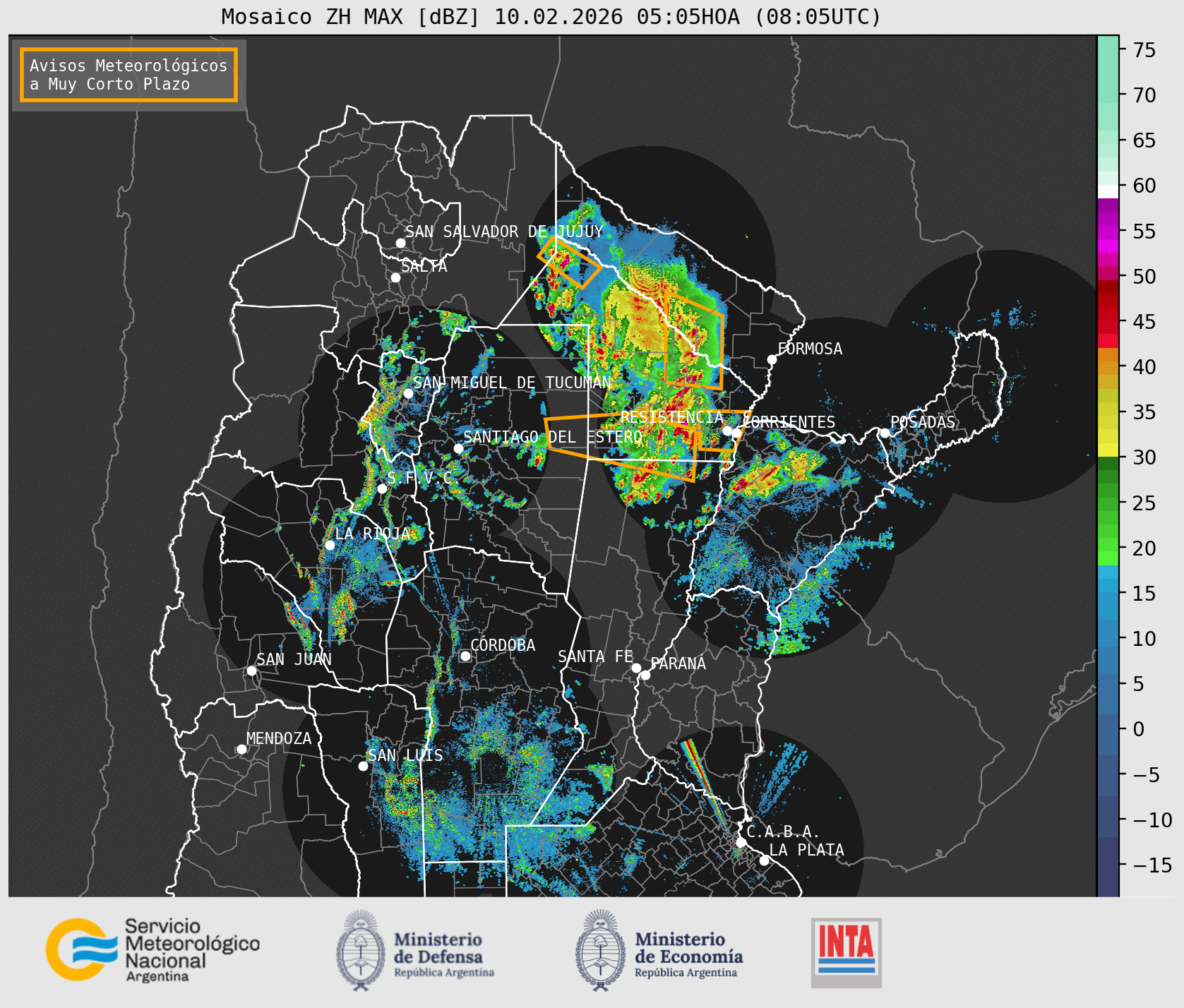Click the SALTA label text
Image resolution: width=1184 pixels, height=1008 pixels.
(424, 266)
